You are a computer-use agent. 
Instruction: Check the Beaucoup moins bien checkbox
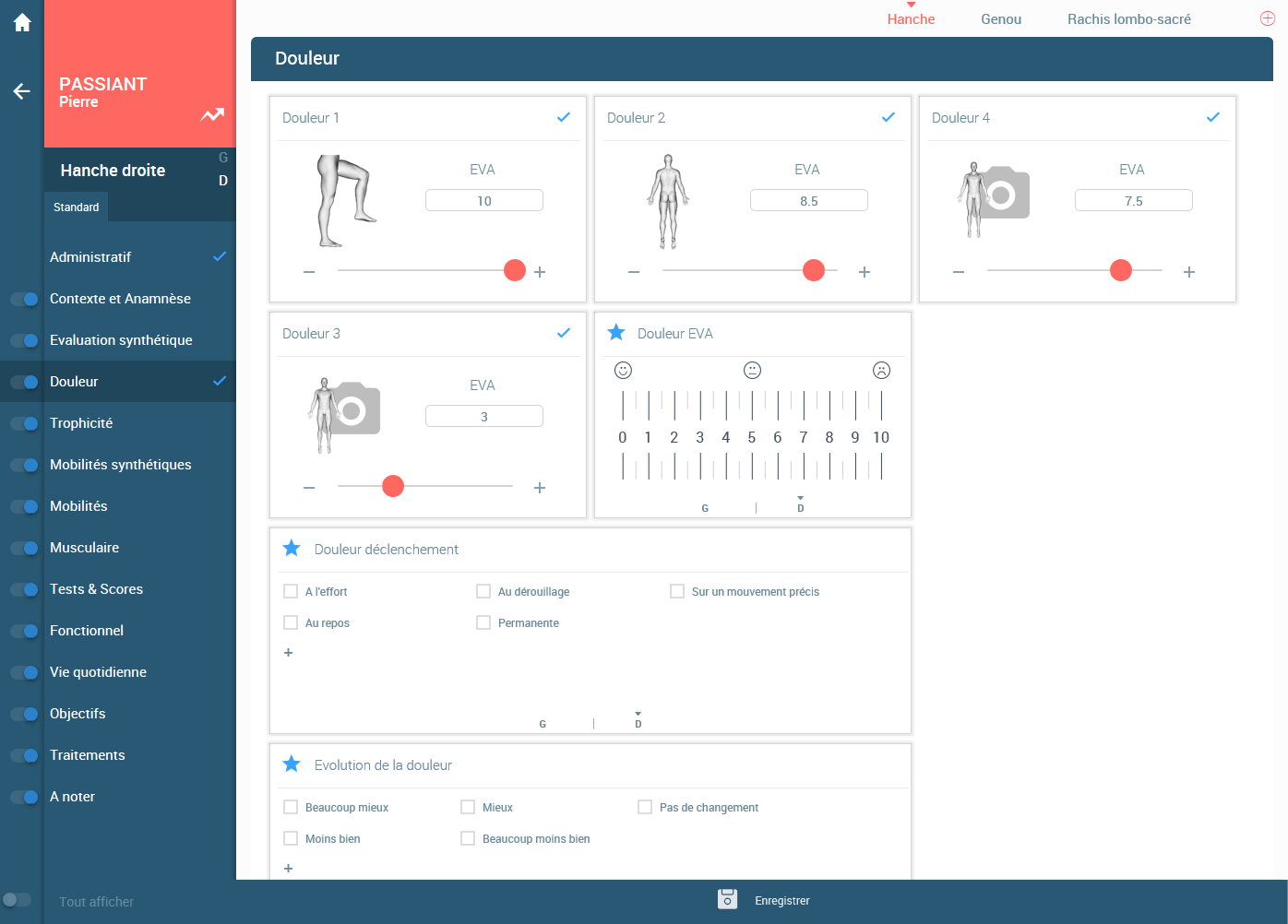[468, 838]
